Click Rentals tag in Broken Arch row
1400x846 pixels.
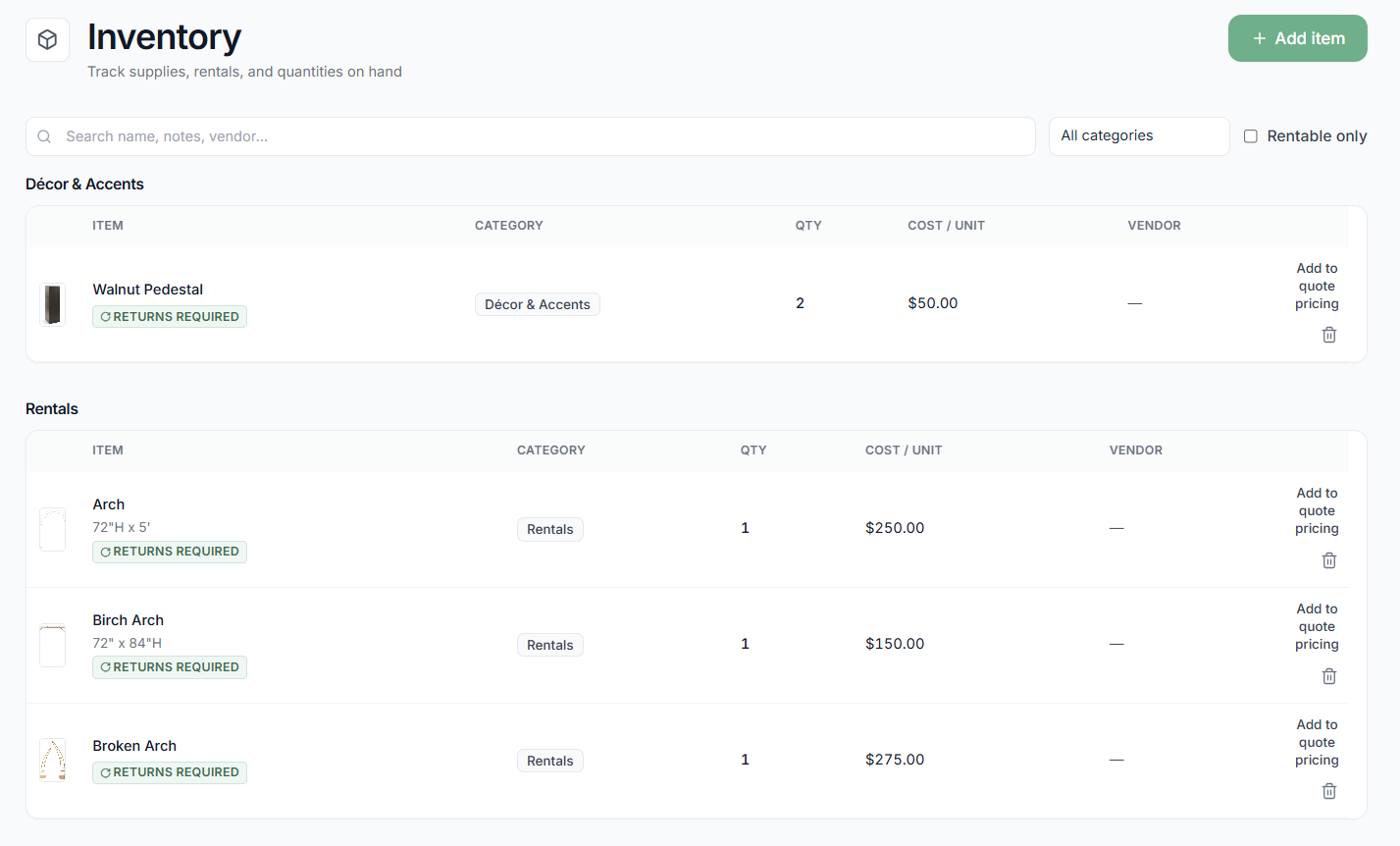[550, 761]
